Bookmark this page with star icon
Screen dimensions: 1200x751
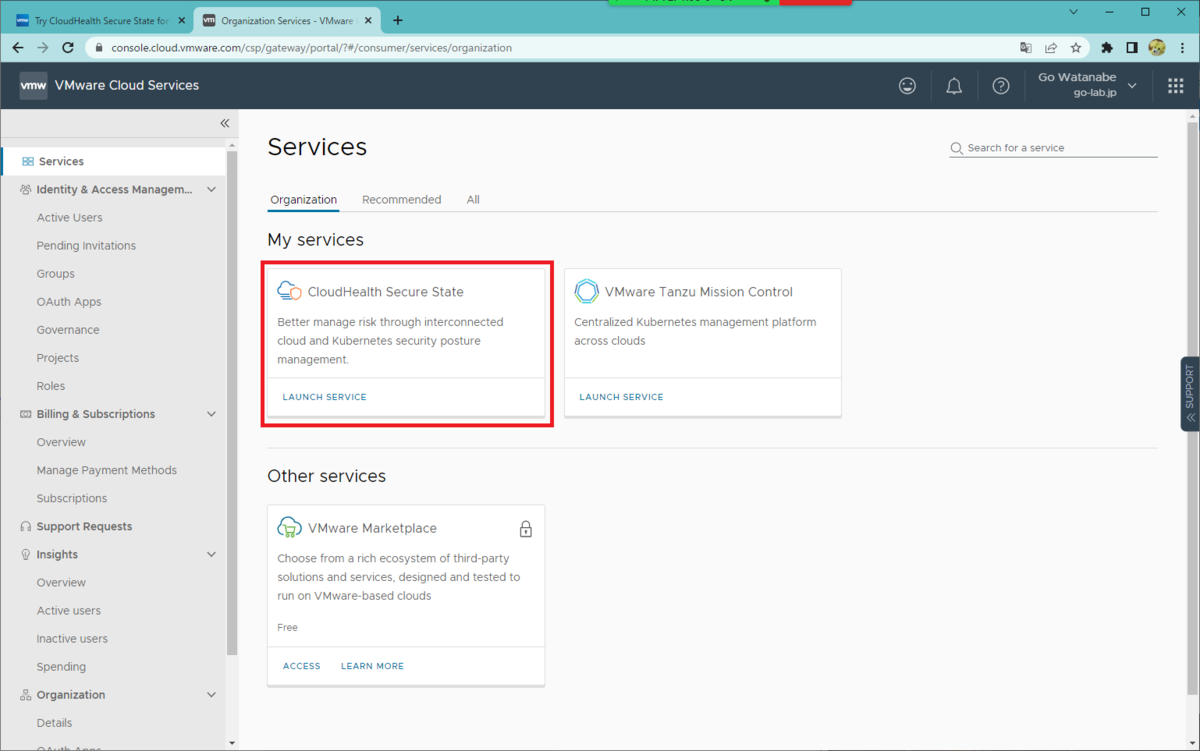coord(1076,48)
